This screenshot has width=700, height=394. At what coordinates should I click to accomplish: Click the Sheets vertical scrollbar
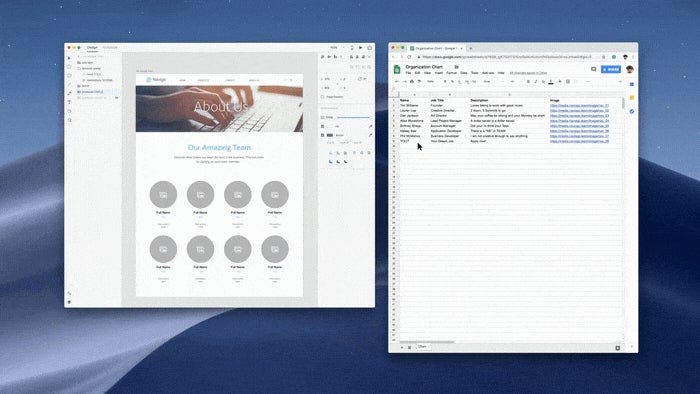click(623, 104)
